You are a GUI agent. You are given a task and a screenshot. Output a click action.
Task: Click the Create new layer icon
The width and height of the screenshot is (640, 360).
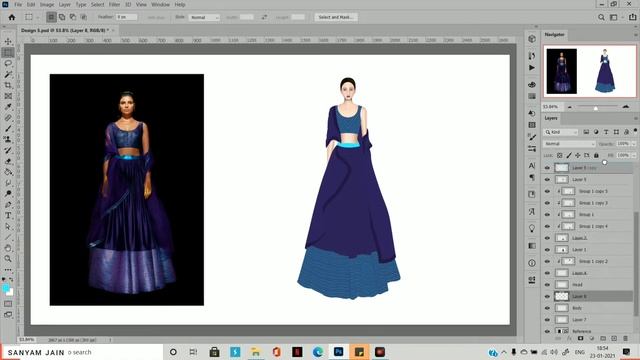coord(614,338)
